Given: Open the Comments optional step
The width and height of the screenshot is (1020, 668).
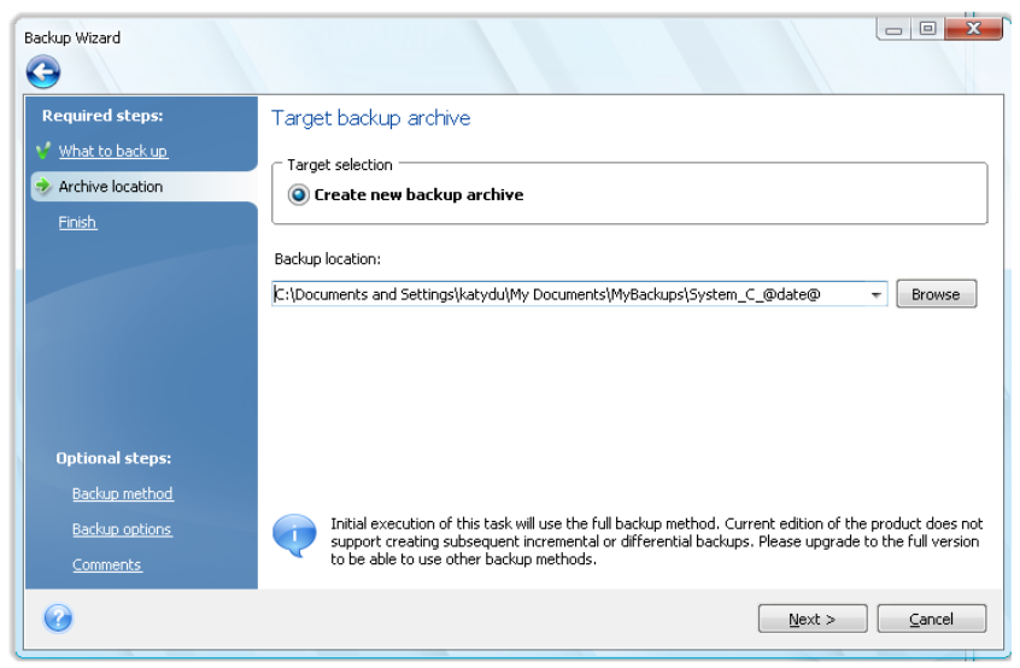Looking at the screenshot, I should pos(107,565).
